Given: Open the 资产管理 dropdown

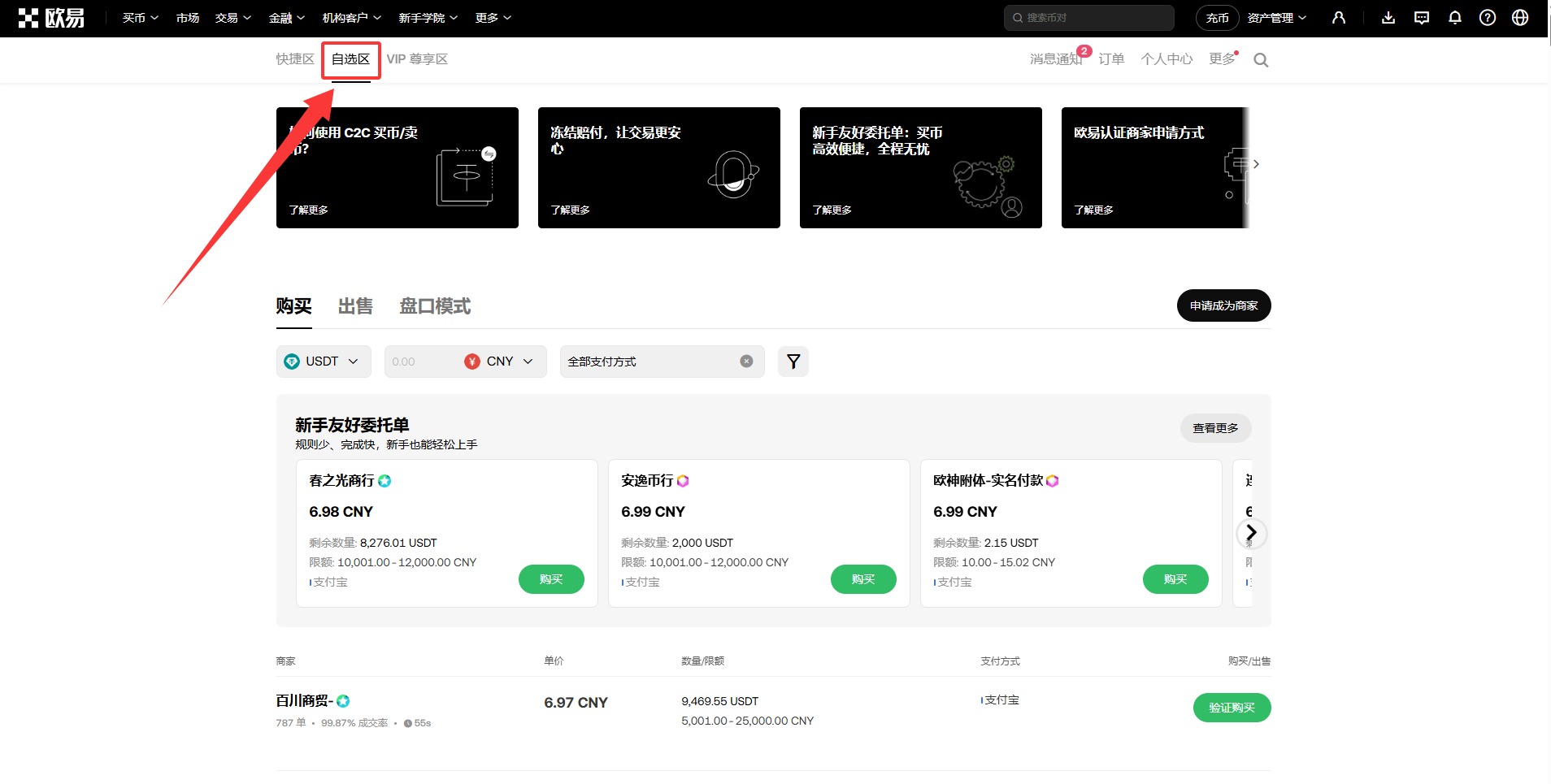Looking at the screenshot, I should pos(1277,18).
